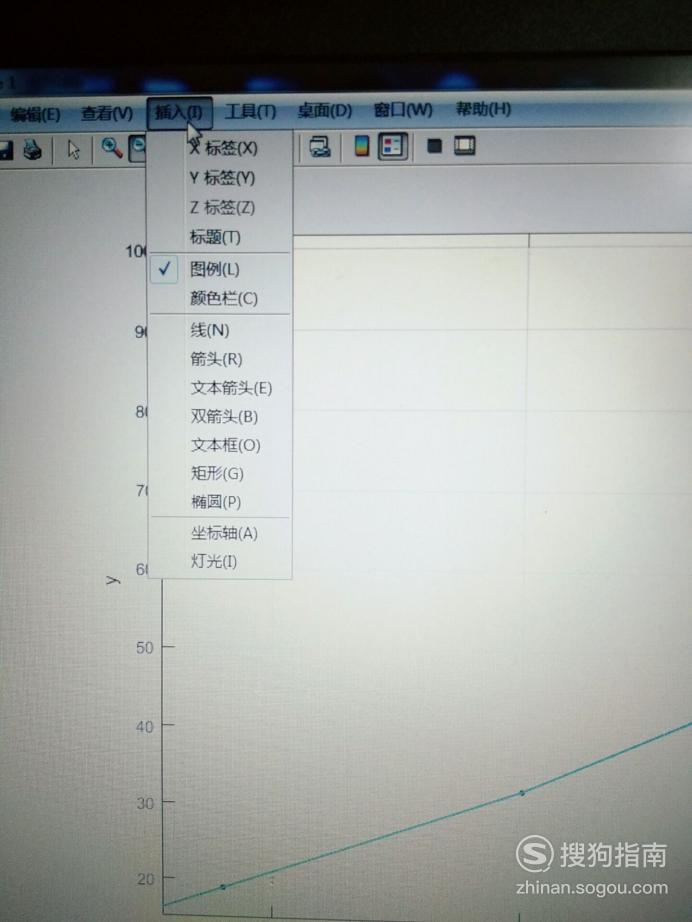Choose Z 标签(Z) from Insert menu
Image resolution: width=692 pixels, height=922 pixels.
tap(219, 208)
